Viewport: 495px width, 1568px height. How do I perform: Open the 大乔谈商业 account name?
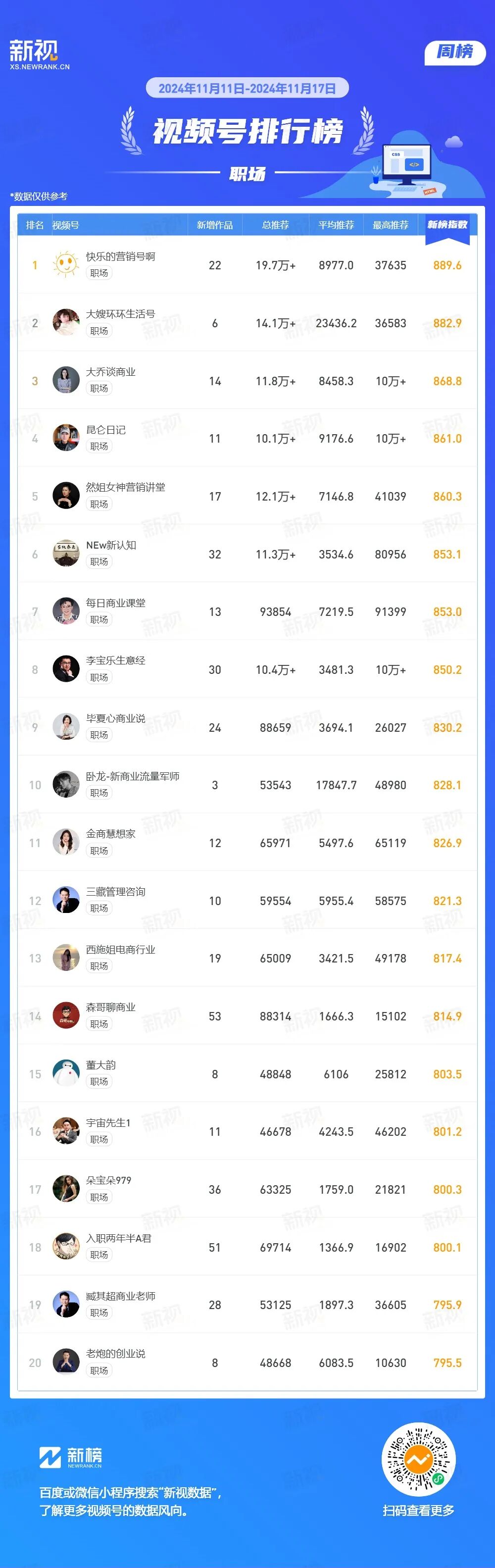(x=111, y=372)
